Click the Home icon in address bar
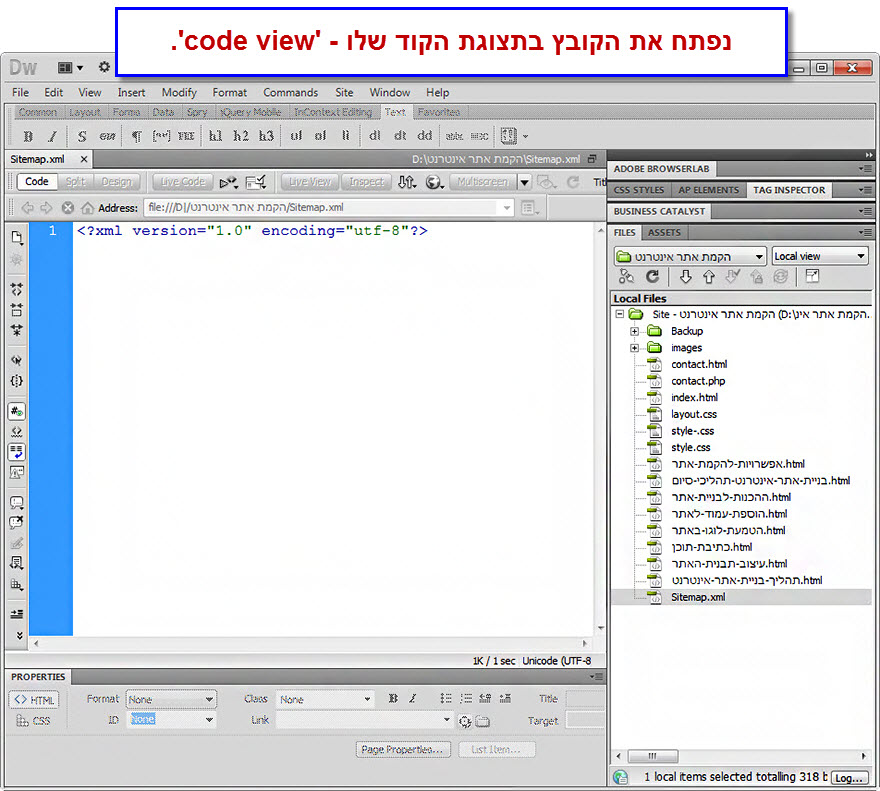Image resolution: width=880 pixels, height=791 pixels. point(87,208)
